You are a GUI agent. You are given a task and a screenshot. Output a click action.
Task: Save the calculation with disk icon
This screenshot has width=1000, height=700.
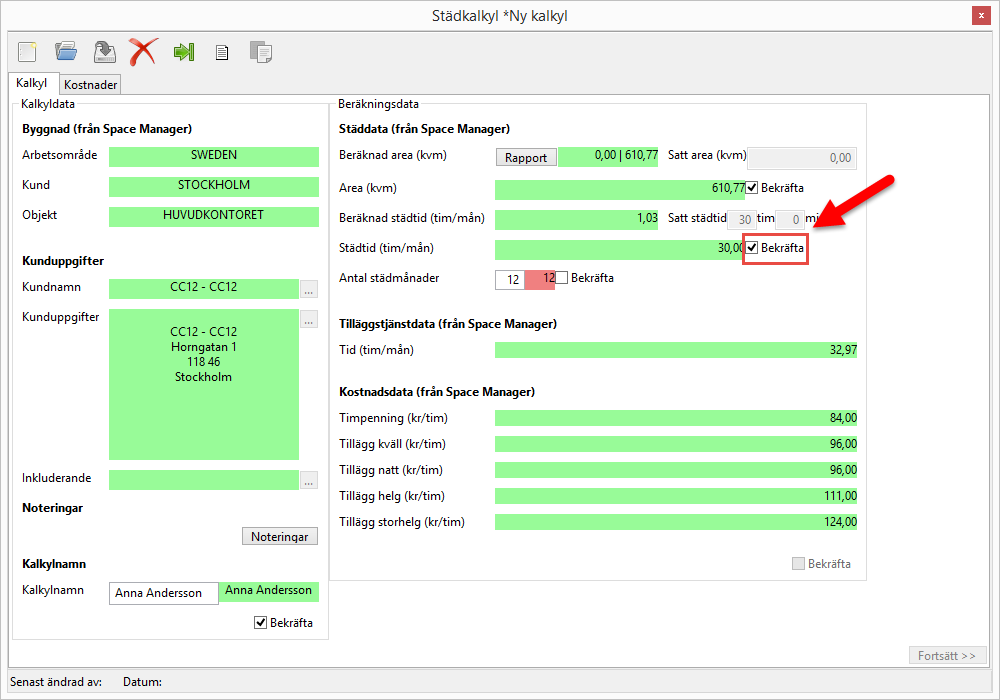[x=104, y=51]
